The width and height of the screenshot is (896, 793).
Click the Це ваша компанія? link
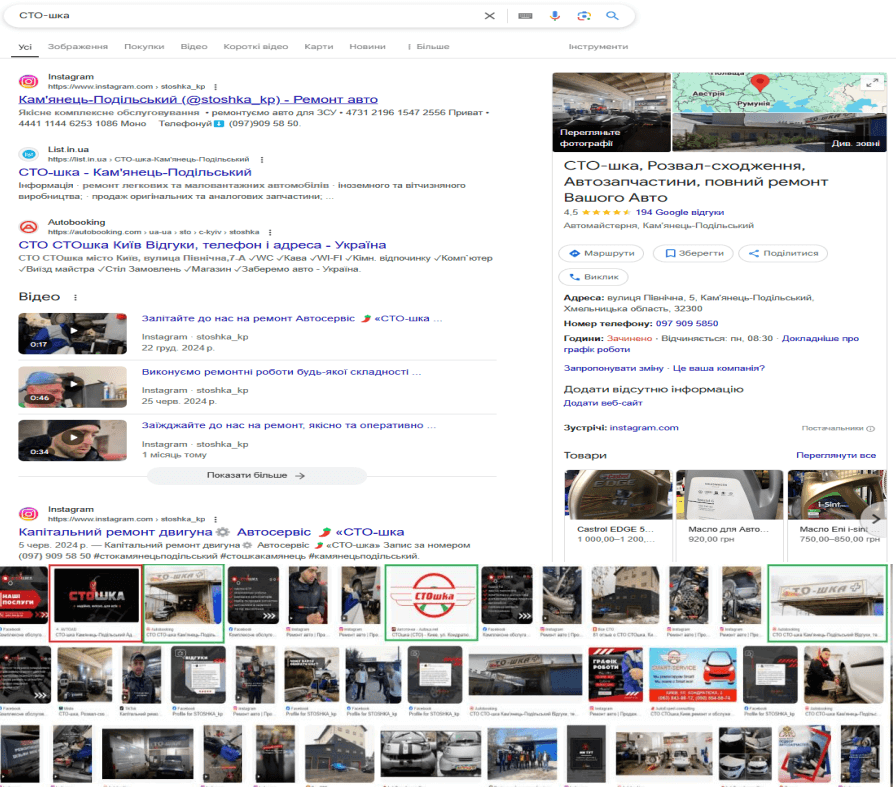[718, 368]
